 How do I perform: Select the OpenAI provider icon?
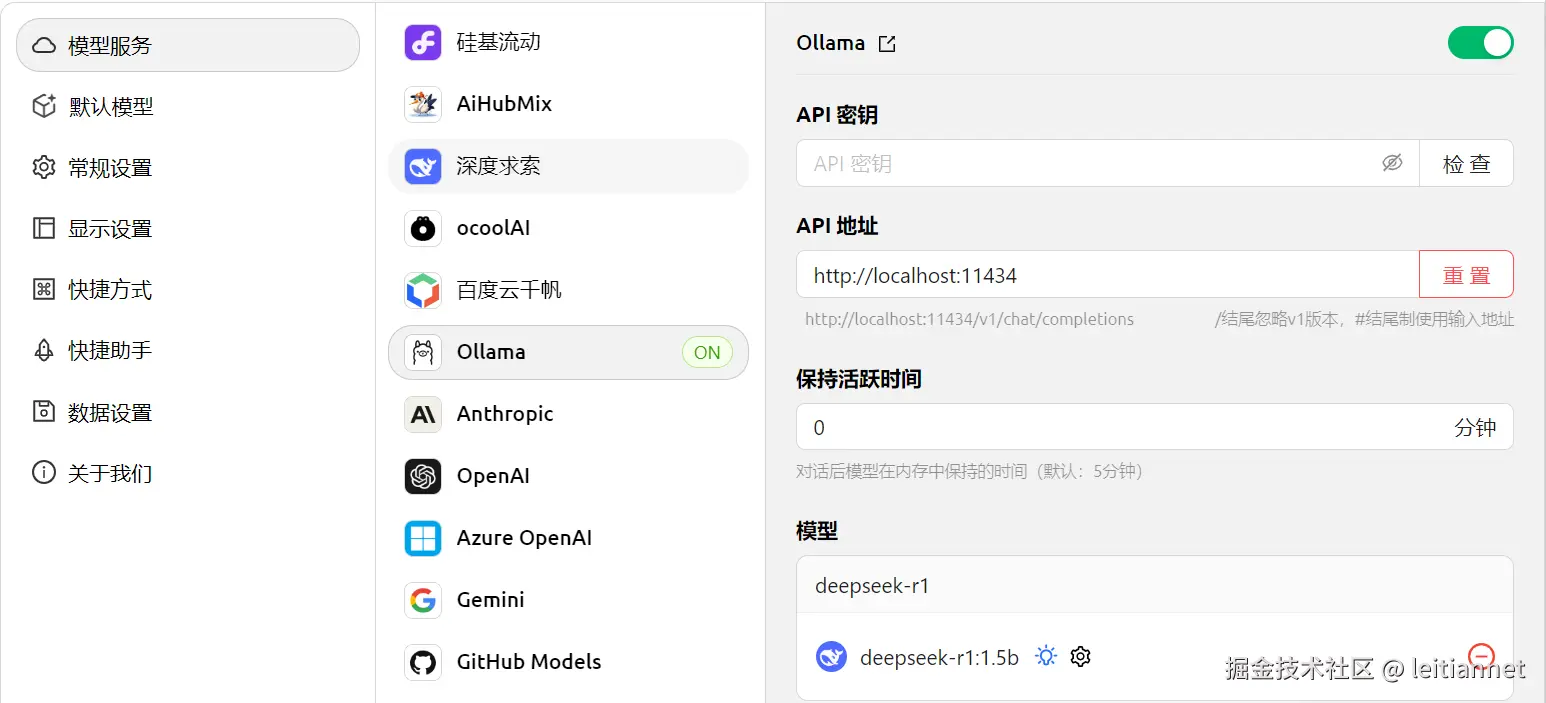423,476
